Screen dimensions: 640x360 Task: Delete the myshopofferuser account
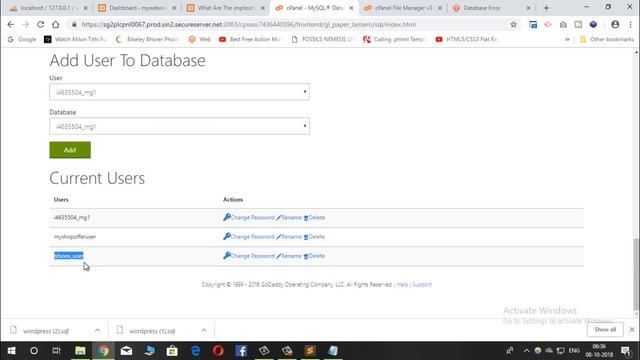[x=314, y=237]
